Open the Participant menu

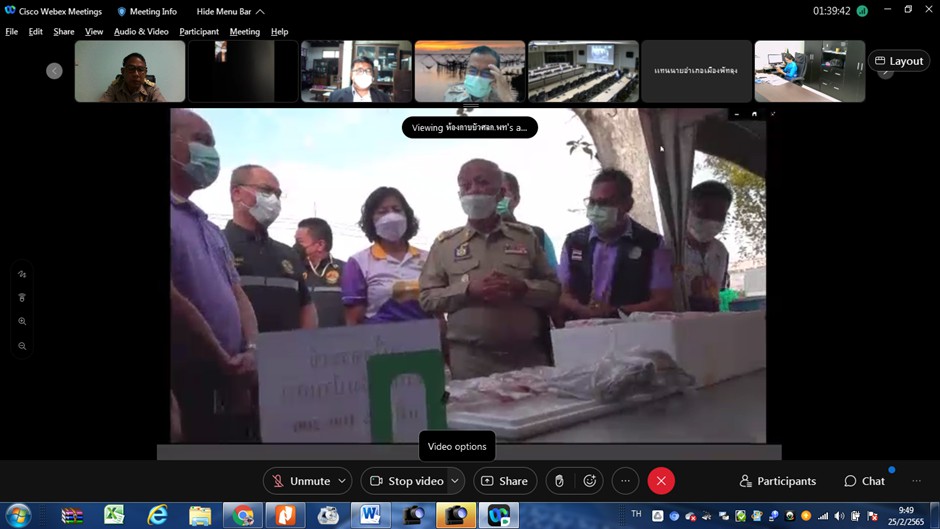tap(199, 32)
